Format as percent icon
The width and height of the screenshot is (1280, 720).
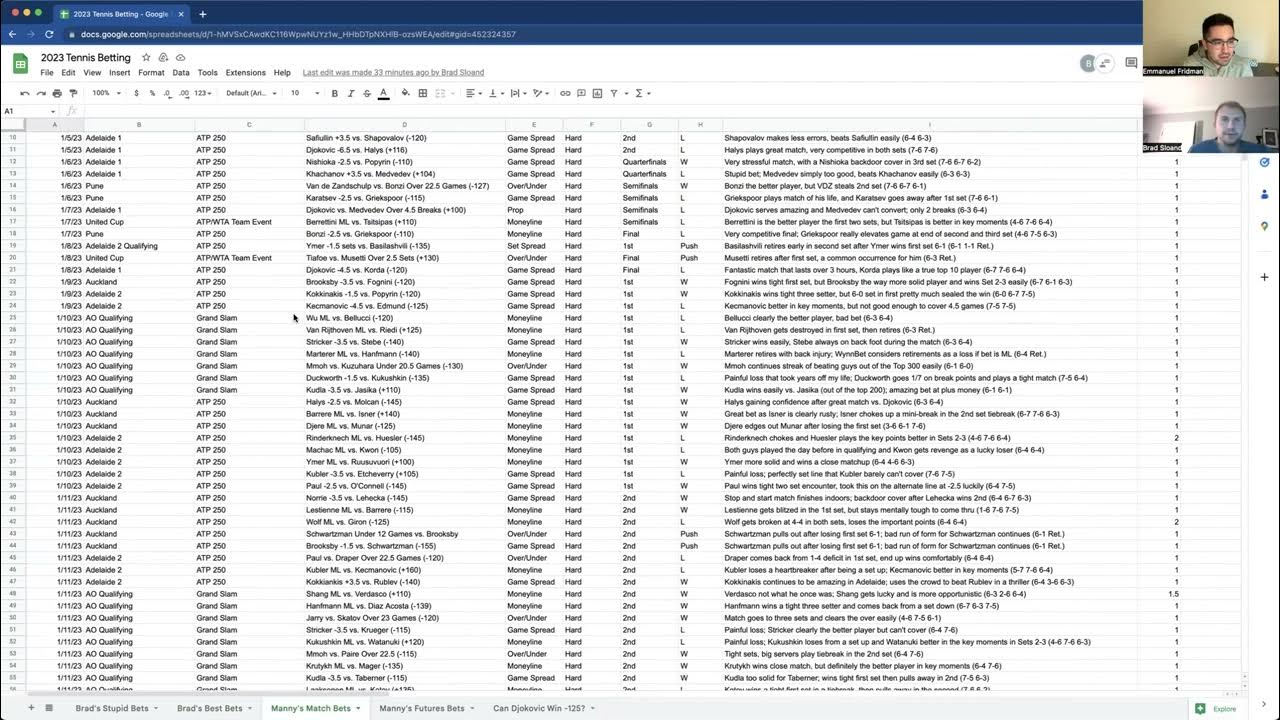point(152,93)
